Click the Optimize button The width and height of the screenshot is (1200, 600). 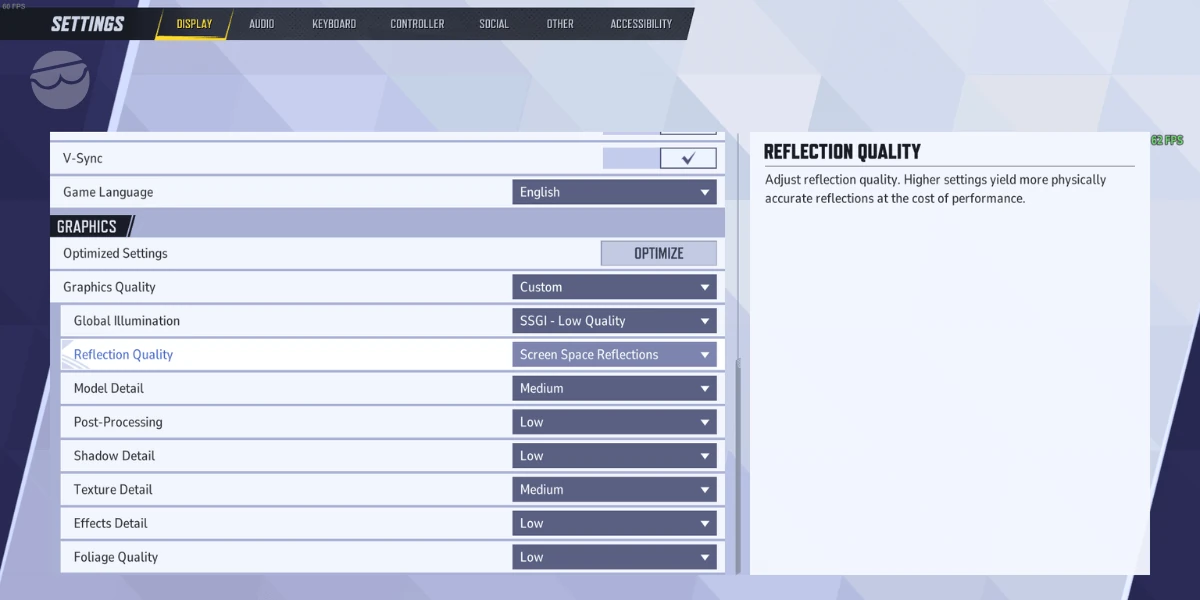coord(659,254)
